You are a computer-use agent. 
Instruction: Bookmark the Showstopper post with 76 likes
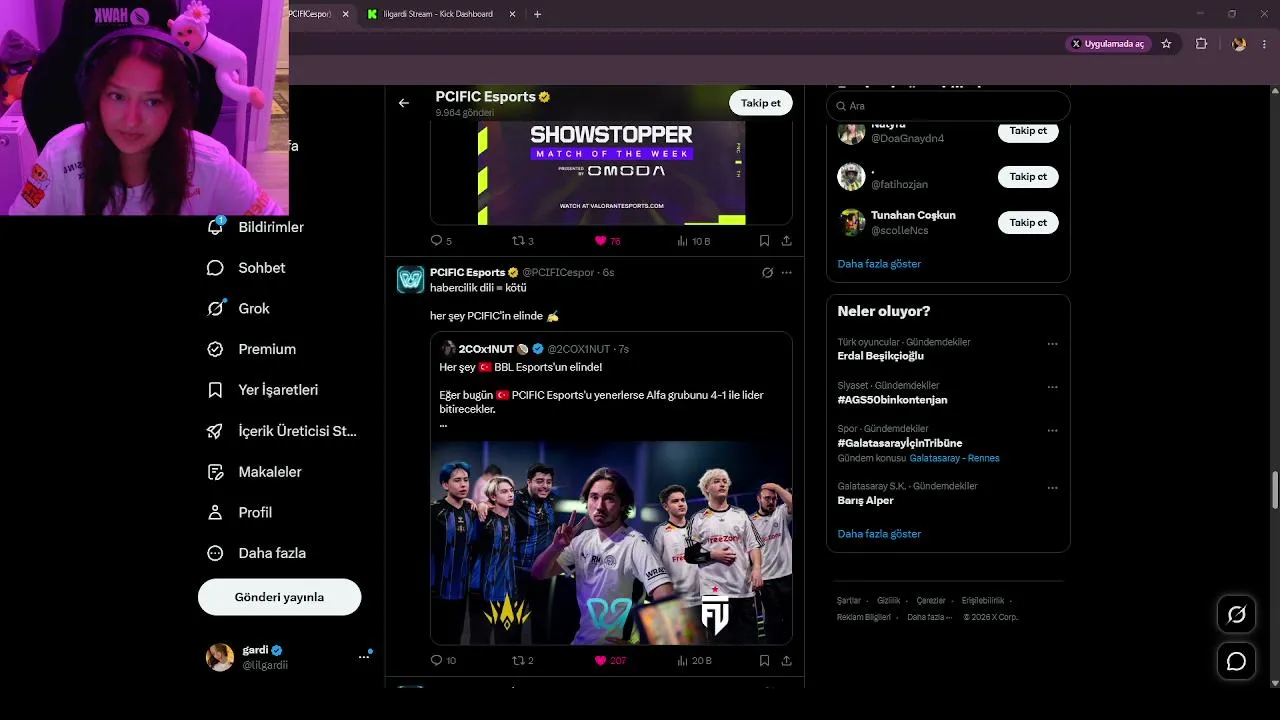click(764, 241)
